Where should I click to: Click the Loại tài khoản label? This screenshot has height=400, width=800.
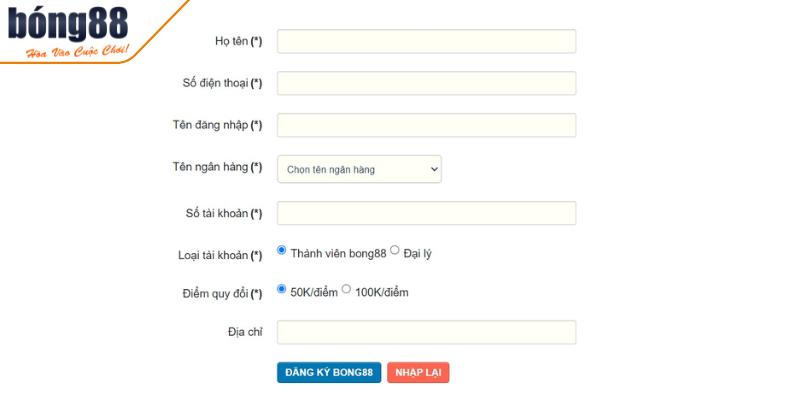point(219,255)
